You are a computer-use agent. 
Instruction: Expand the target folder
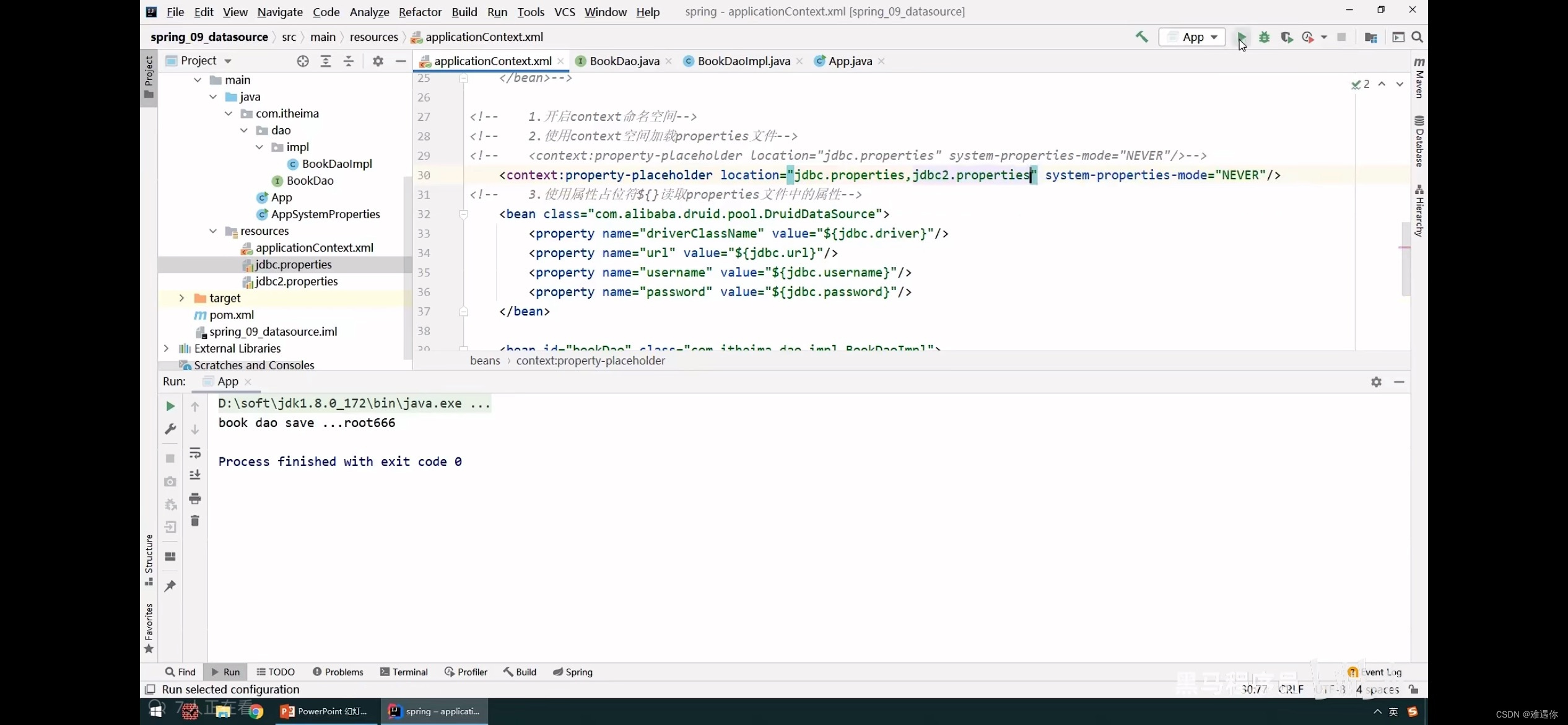pyautogui.click(x=181, y=298)
